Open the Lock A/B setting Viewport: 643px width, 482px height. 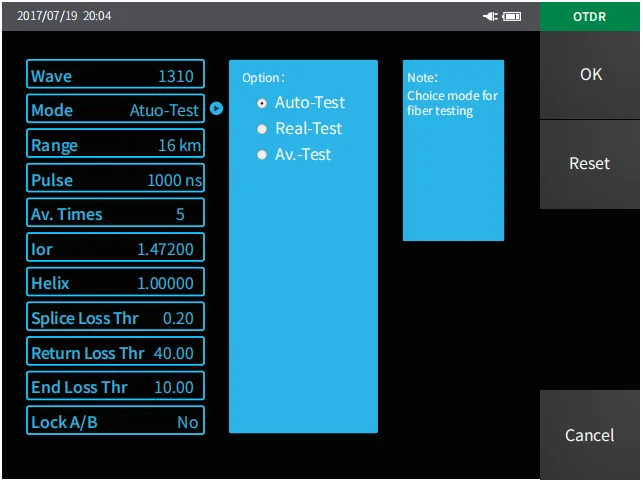(115, 420)
